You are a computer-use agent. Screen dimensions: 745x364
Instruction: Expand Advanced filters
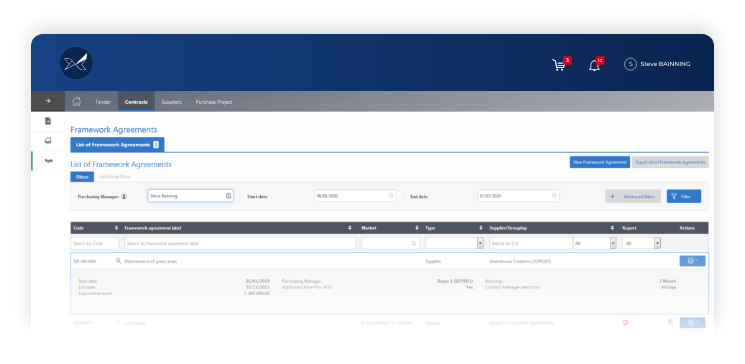tap(632, 196)
